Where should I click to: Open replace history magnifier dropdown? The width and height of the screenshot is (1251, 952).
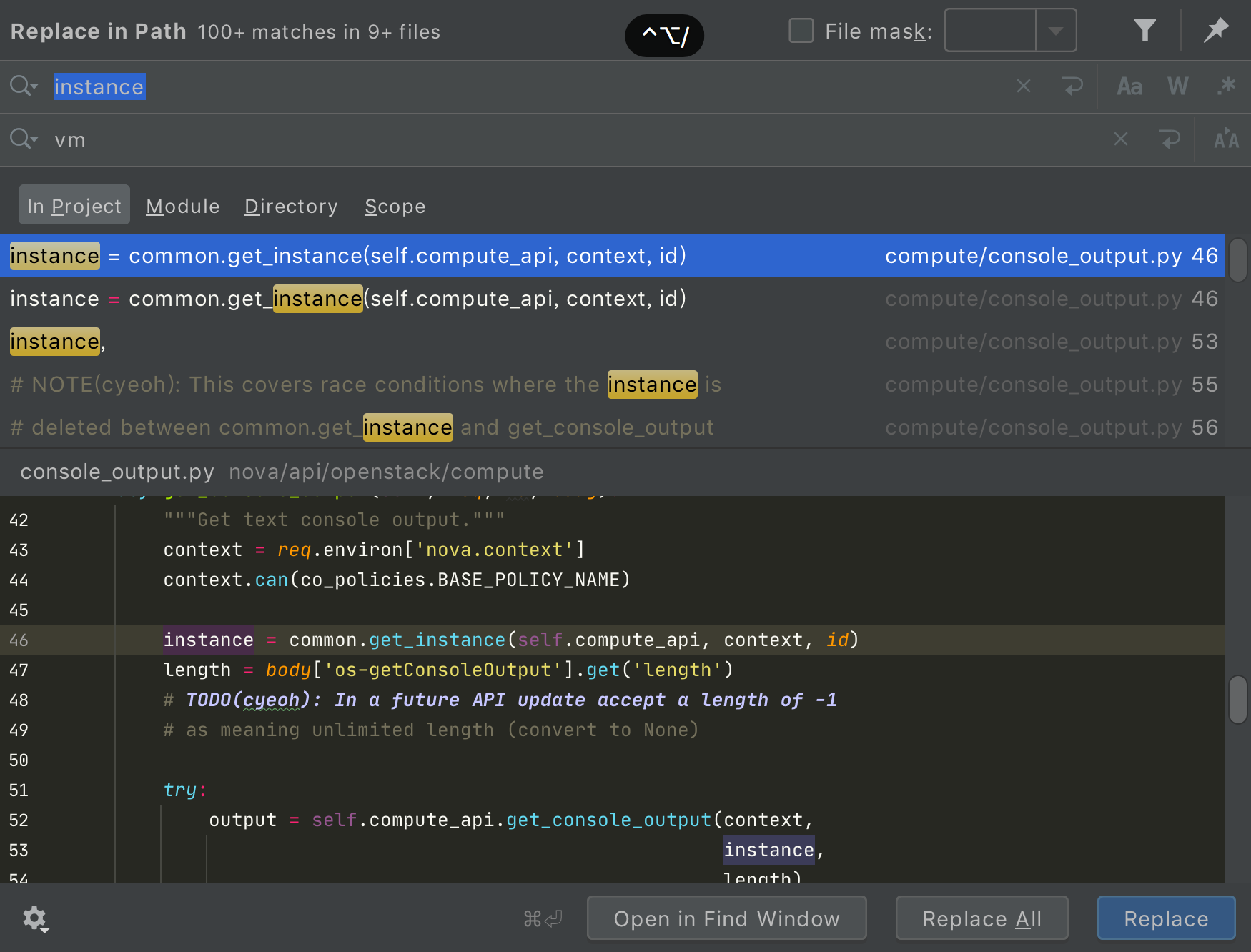(x=24, y=139)
